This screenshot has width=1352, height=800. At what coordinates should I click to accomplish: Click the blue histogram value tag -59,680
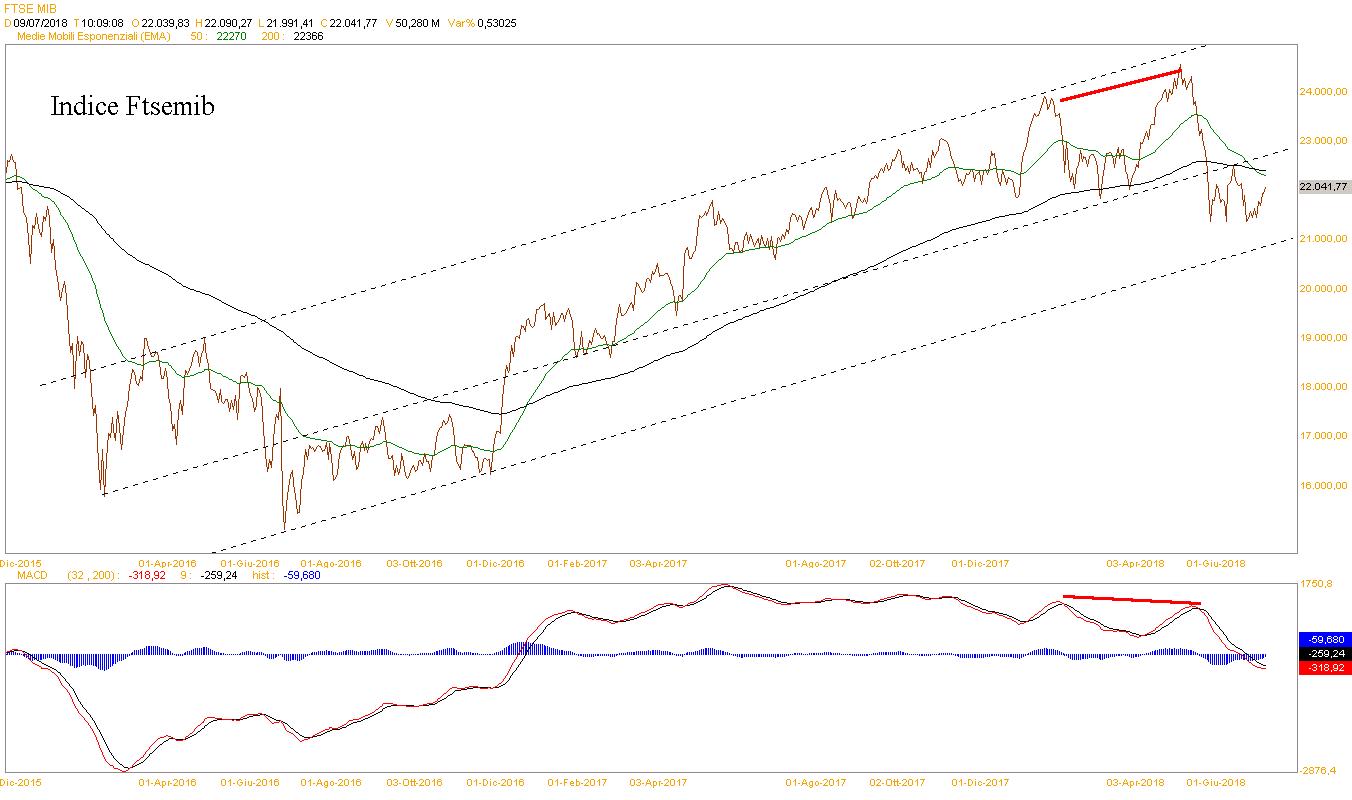coord(1323,639)
